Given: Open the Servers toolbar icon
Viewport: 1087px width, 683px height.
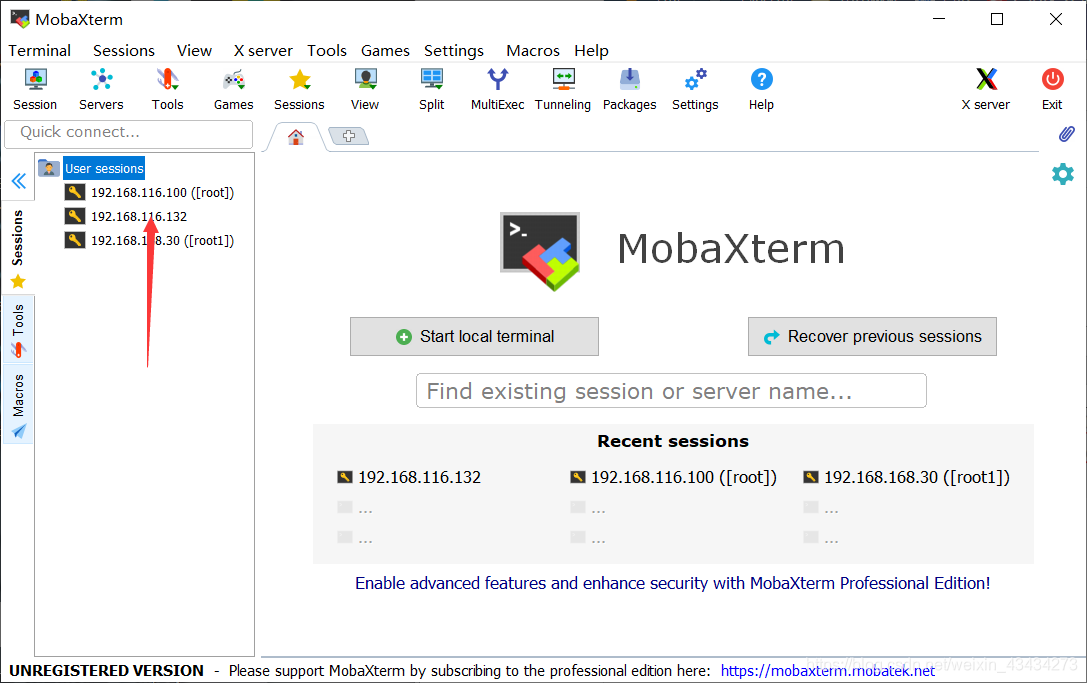Looking at the screenshot, I should (x=101, y=89).
